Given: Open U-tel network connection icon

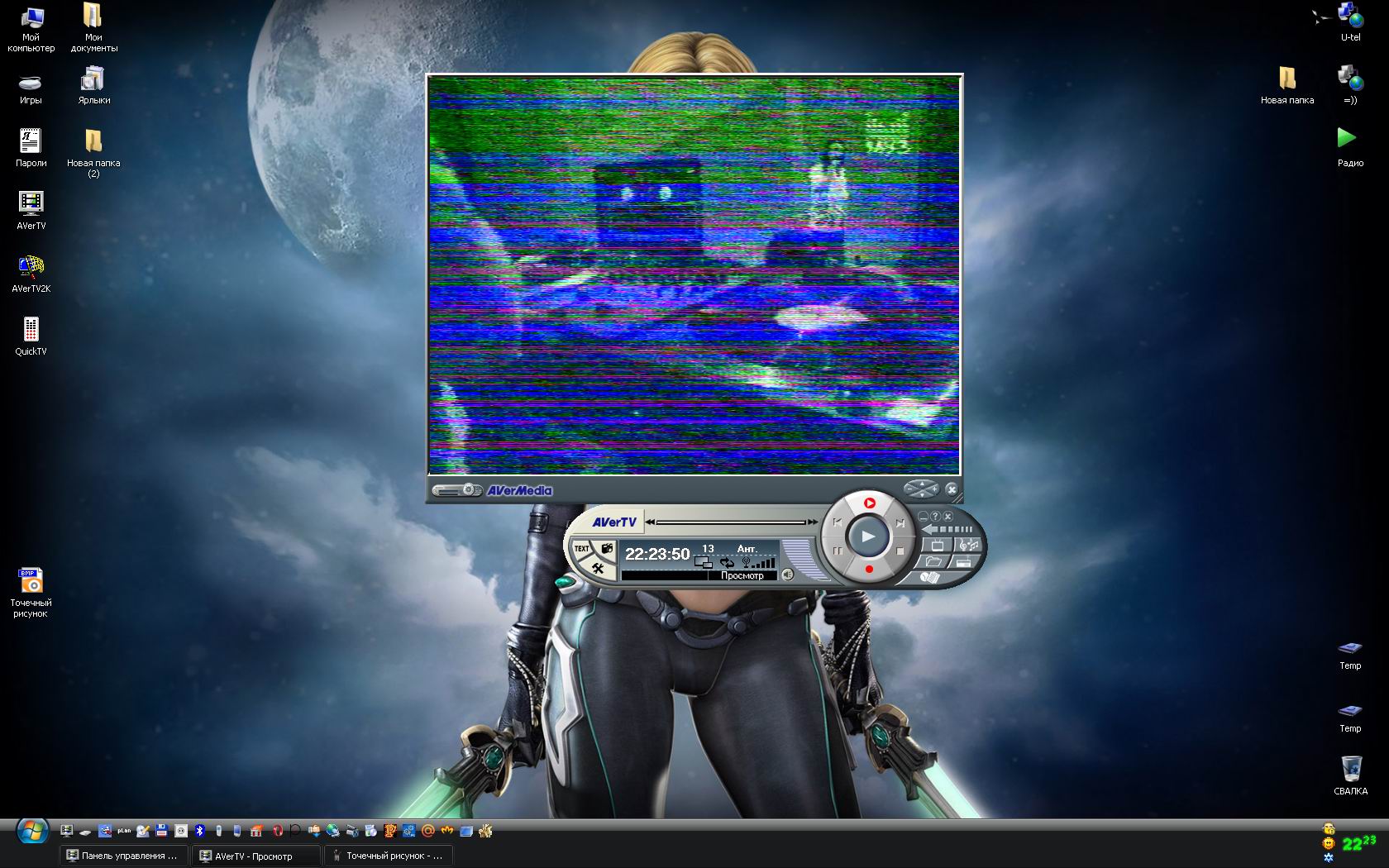Looking at the screenshot, I should pyautogui.click(x=1350, y=21).
